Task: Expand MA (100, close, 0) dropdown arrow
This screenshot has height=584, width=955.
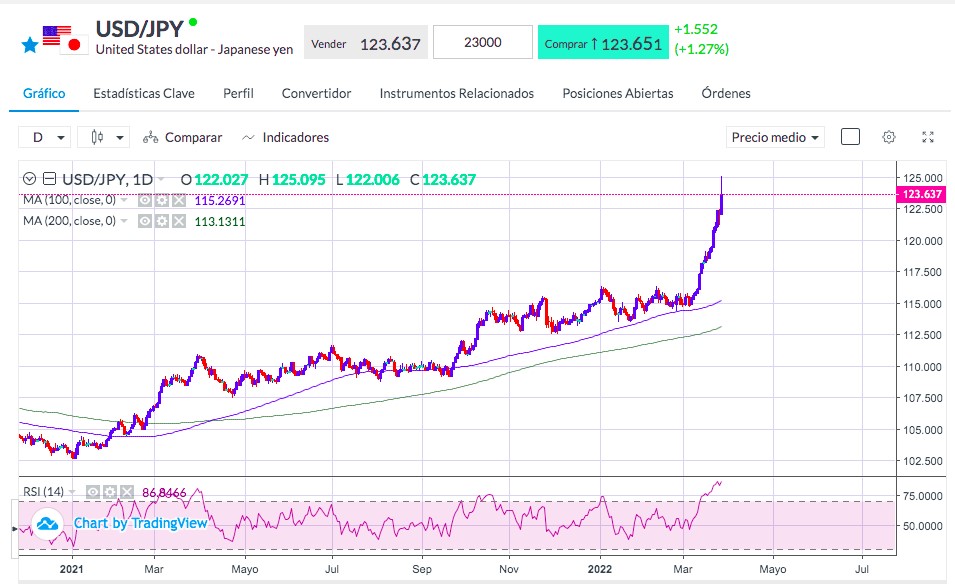Action: (124, 200)
